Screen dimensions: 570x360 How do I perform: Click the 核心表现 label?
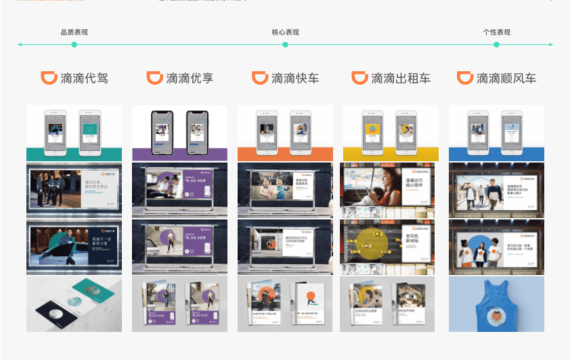pos(285,32)
